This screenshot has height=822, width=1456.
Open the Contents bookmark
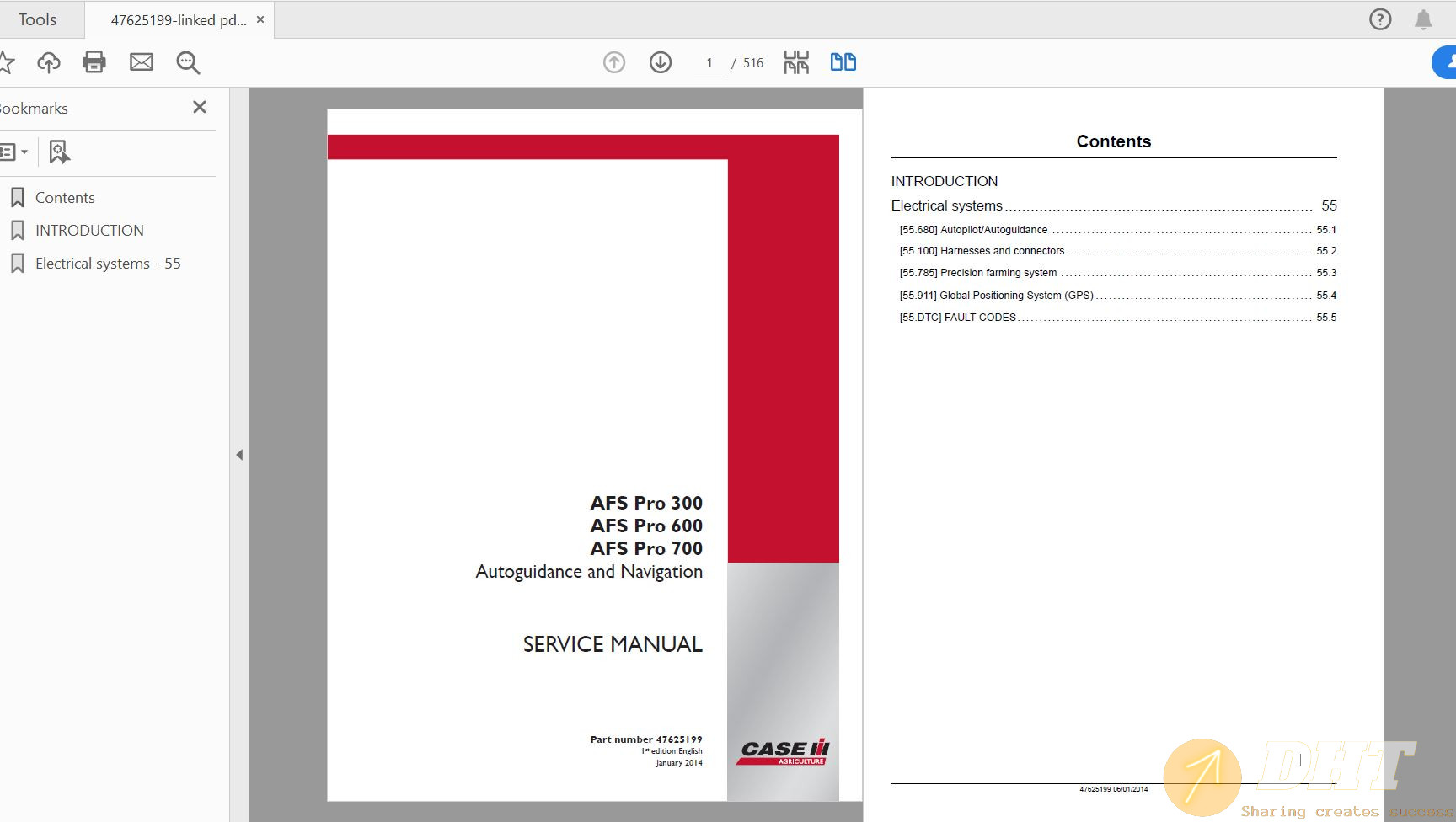(65, 197)
